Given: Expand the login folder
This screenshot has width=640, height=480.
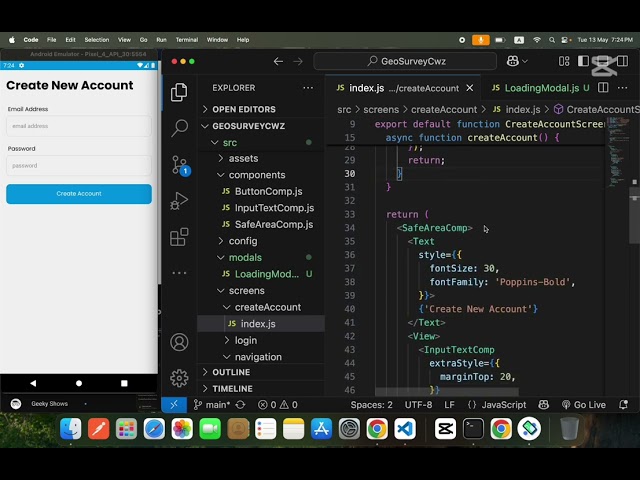Looking at the screenshot, I should tap(261, 340).
